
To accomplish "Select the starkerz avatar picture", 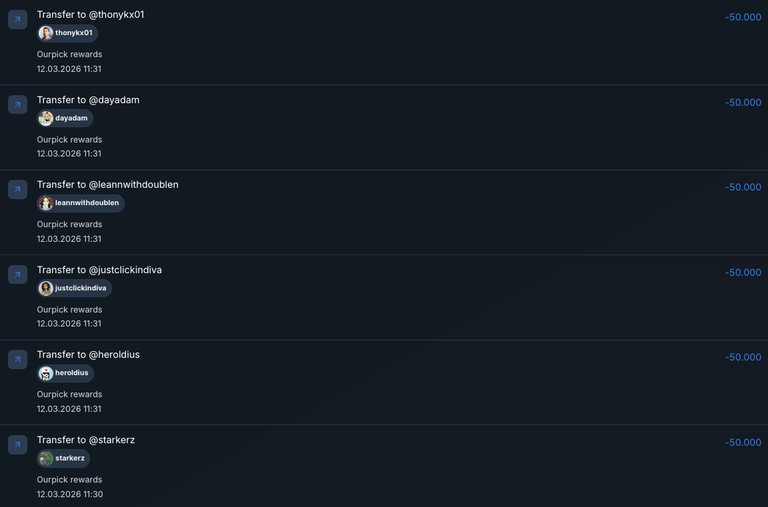I will [46, 458].
